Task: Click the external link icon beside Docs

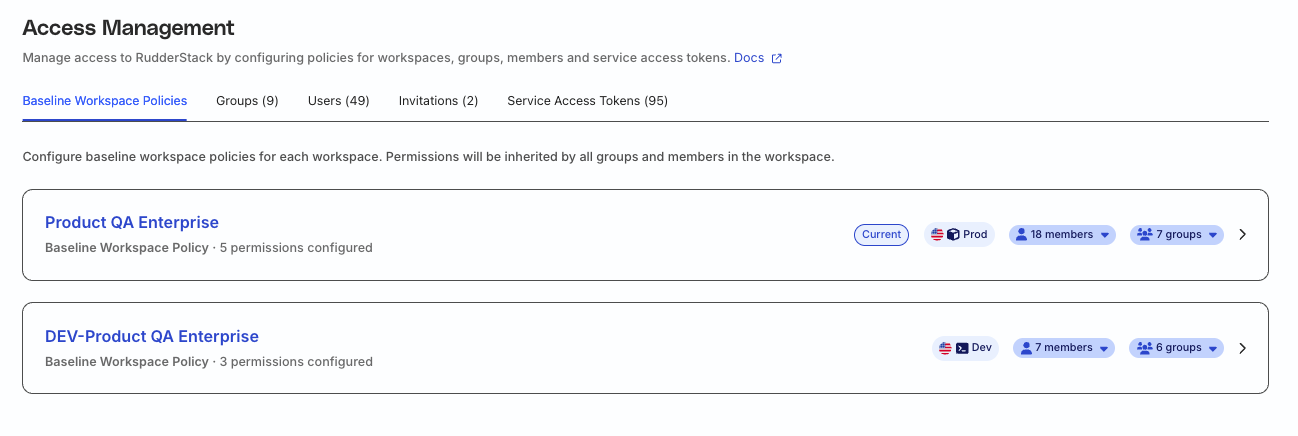Action: tap(777, 59)
